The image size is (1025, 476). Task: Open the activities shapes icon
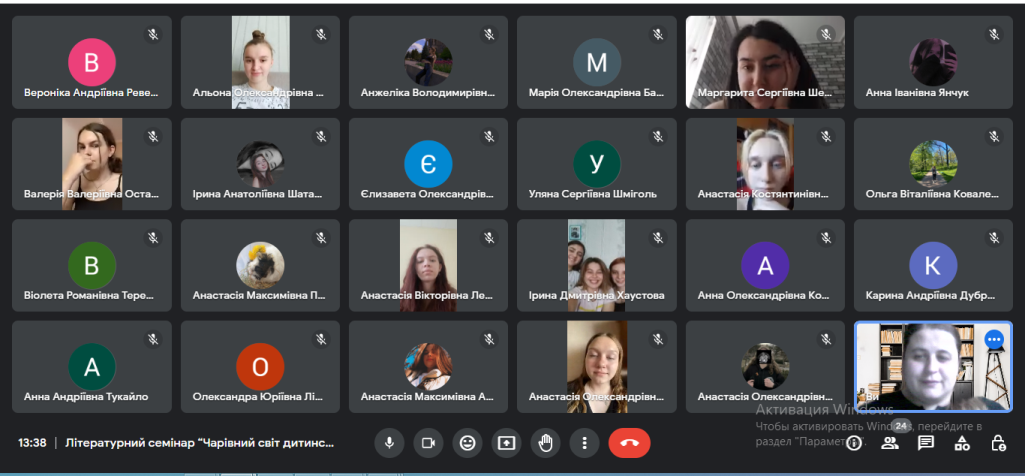click(x=962, y=443)
